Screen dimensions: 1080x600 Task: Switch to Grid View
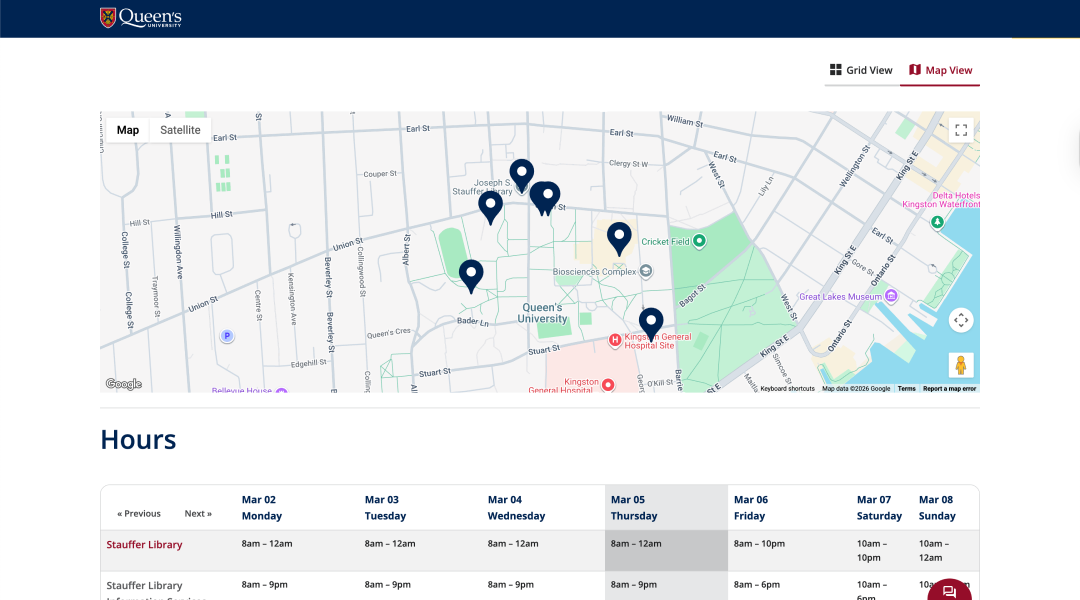click(x=861, y=70)
